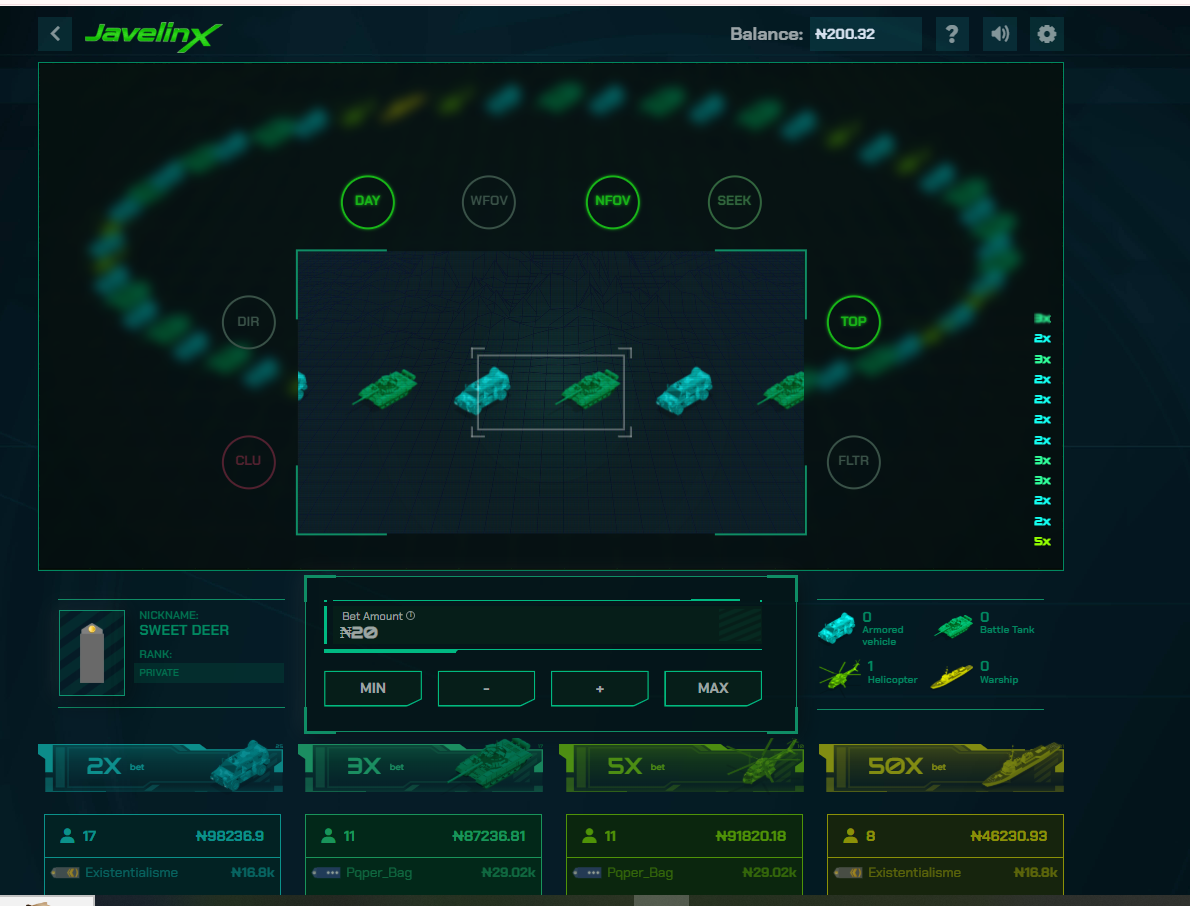The width and height of the screenshot is (1190, 906).
Task: Mute the game sound speaker icon
Action: [x=999, y=34]
